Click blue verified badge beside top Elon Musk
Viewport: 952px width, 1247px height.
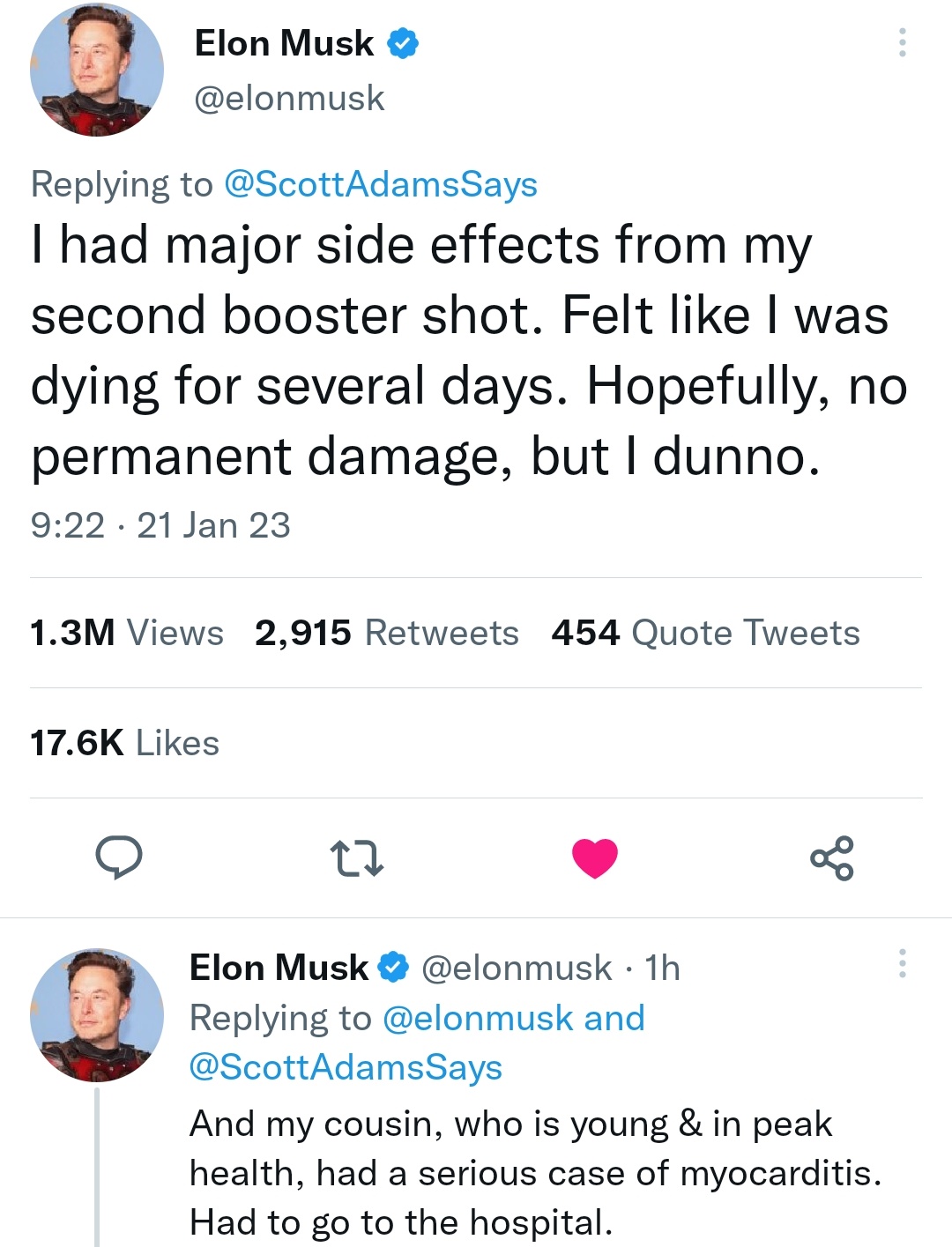[403, 43]
